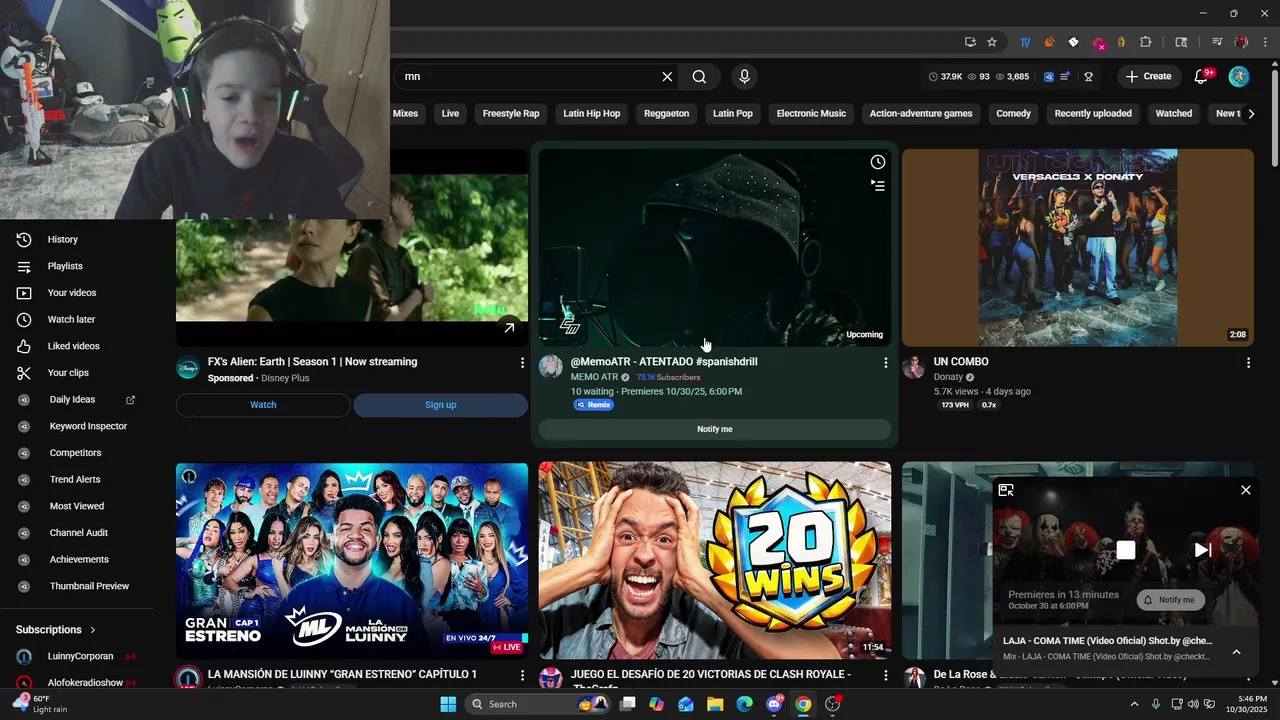
Task: Select the Electronic Music chip
Action: tap(811, 114)
